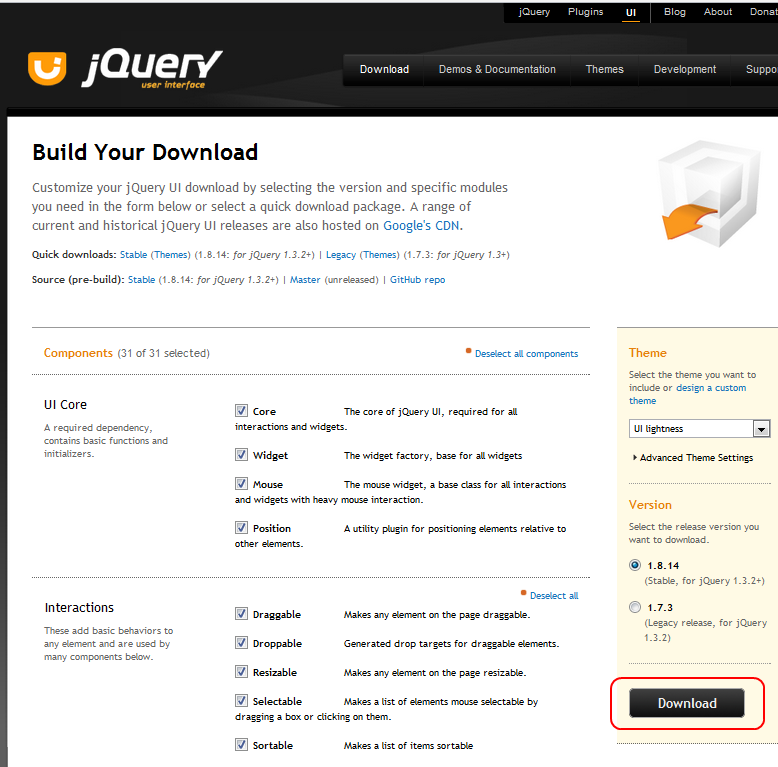Click the Sortable component label
Screen dimensions: 778x767
[273, 745]
